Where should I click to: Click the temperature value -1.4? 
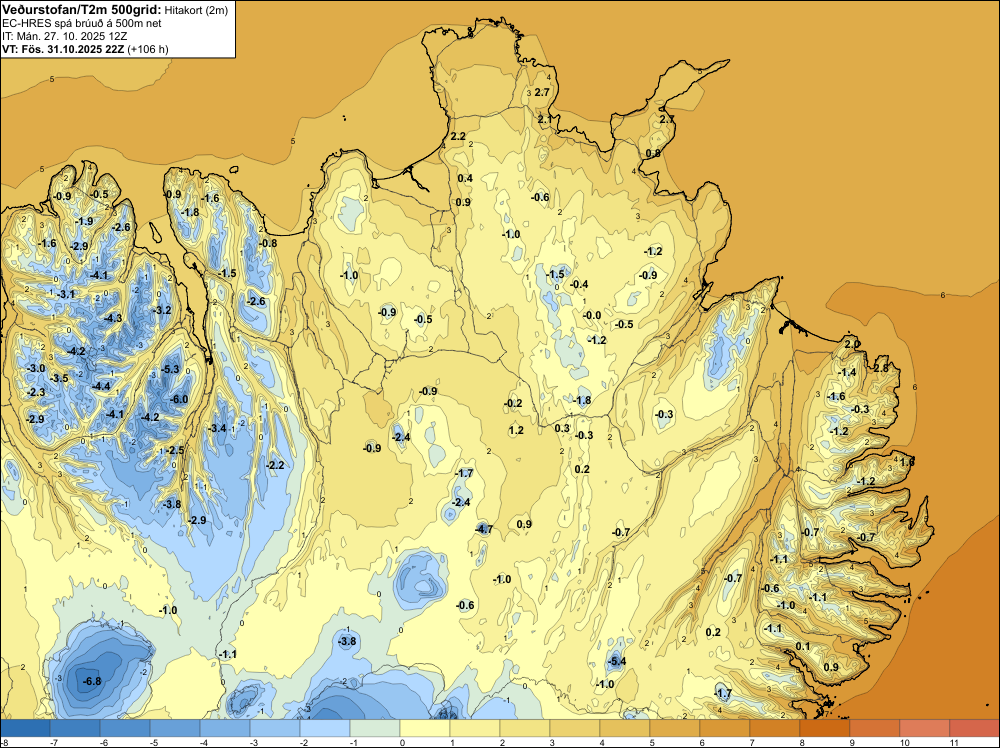click(x=847, y=372)
